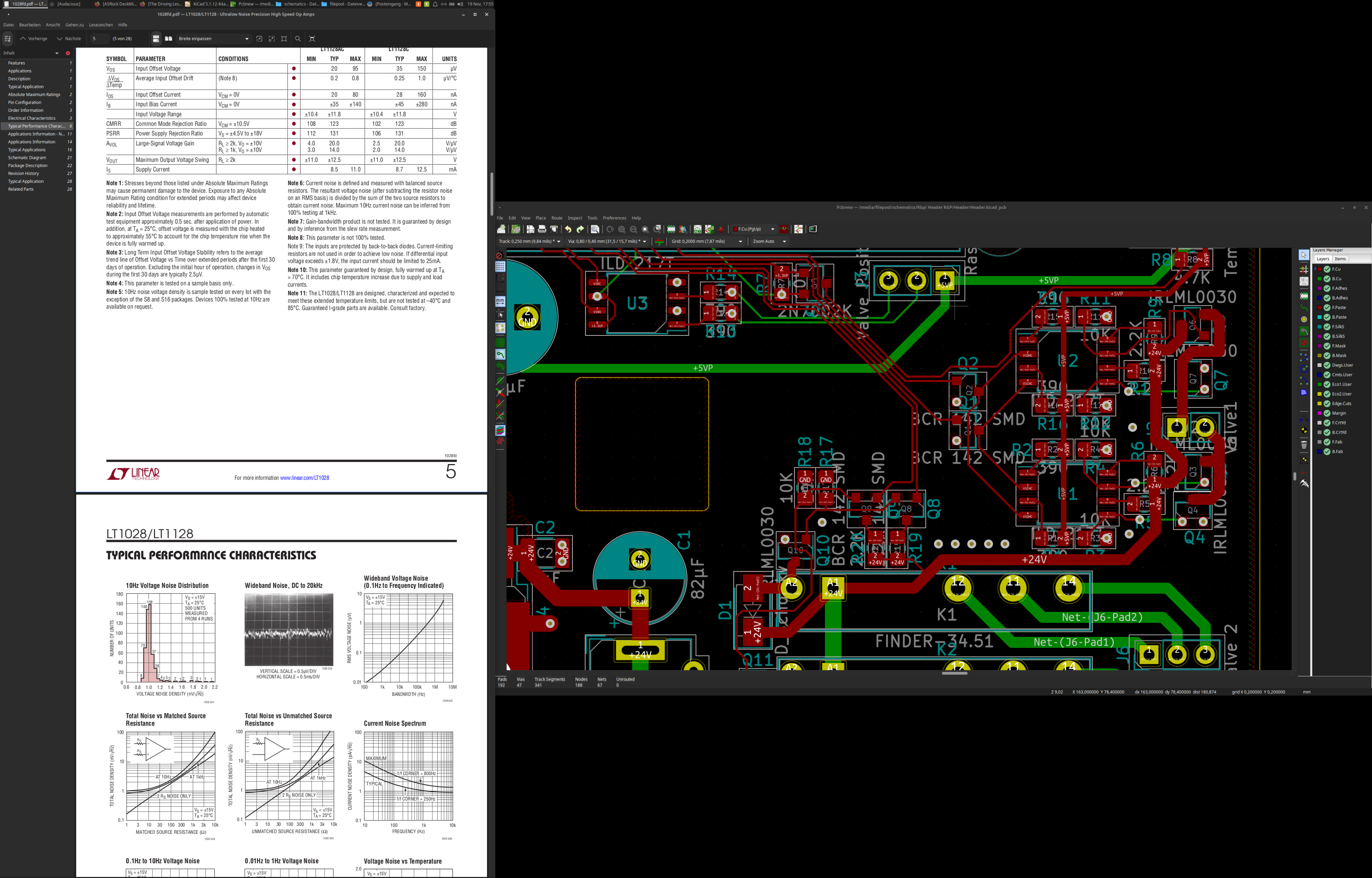Open the Route menu in Pcbnew
Viewport: 1372px width, 878px height.
pos(557,218)
